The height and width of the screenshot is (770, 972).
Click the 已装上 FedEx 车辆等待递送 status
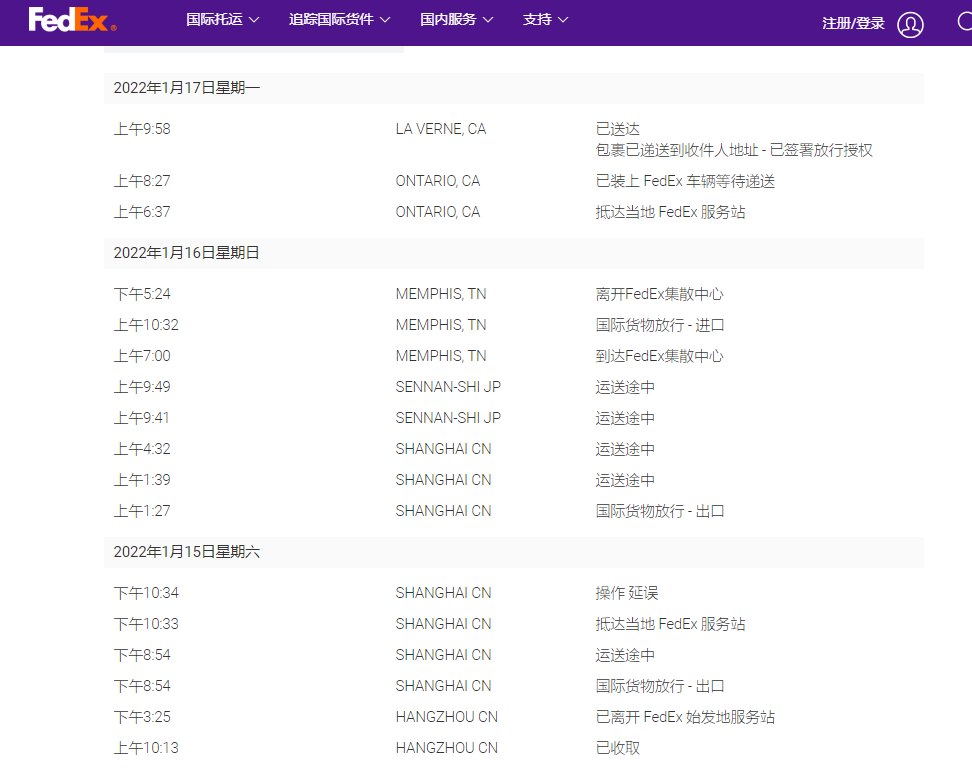point(685,181)
